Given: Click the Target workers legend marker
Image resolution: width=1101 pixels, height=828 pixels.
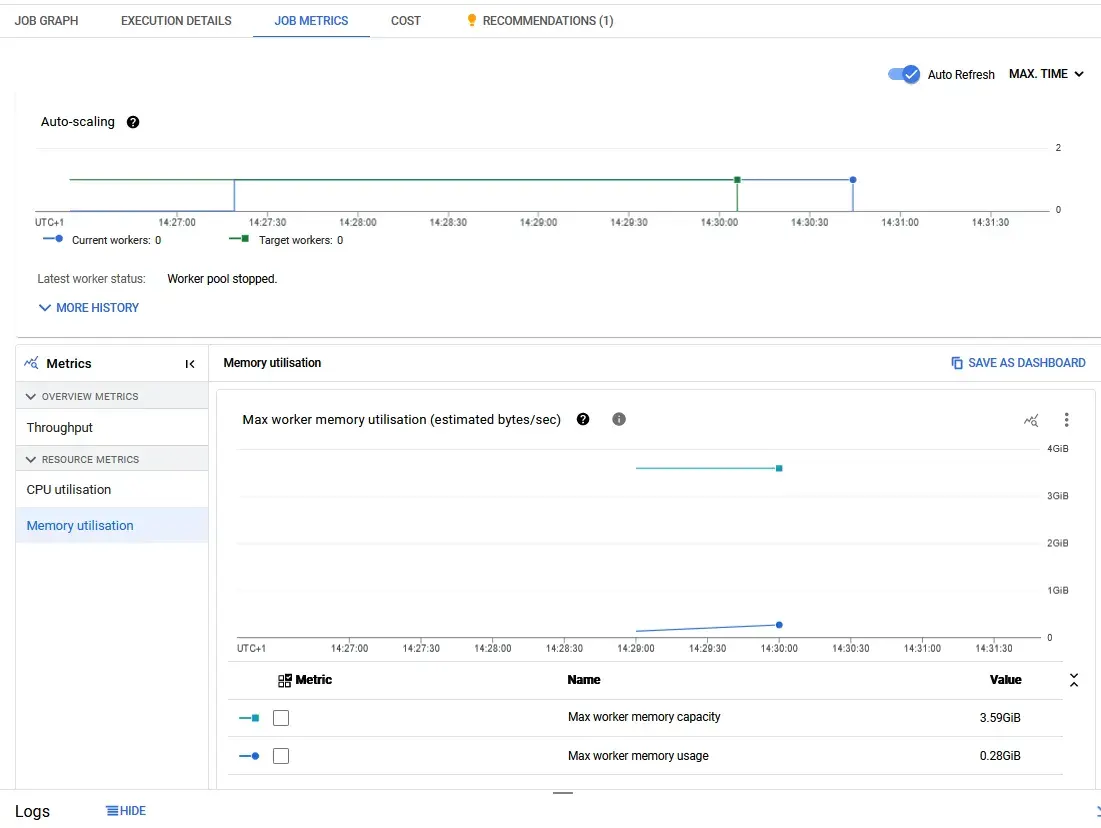Looking at the screenshot, I should 239,239.
